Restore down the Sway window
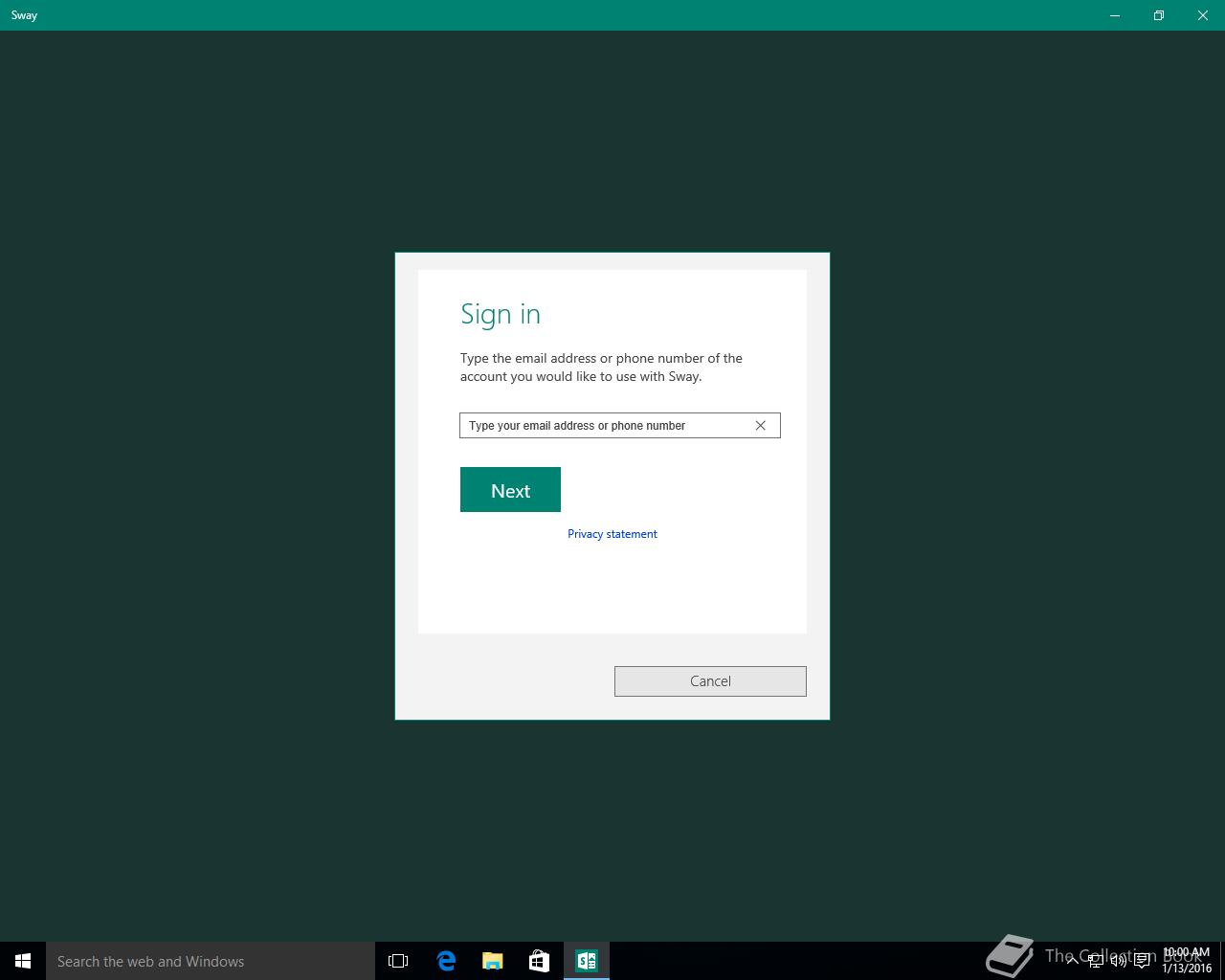 (x=1159, y=15)
